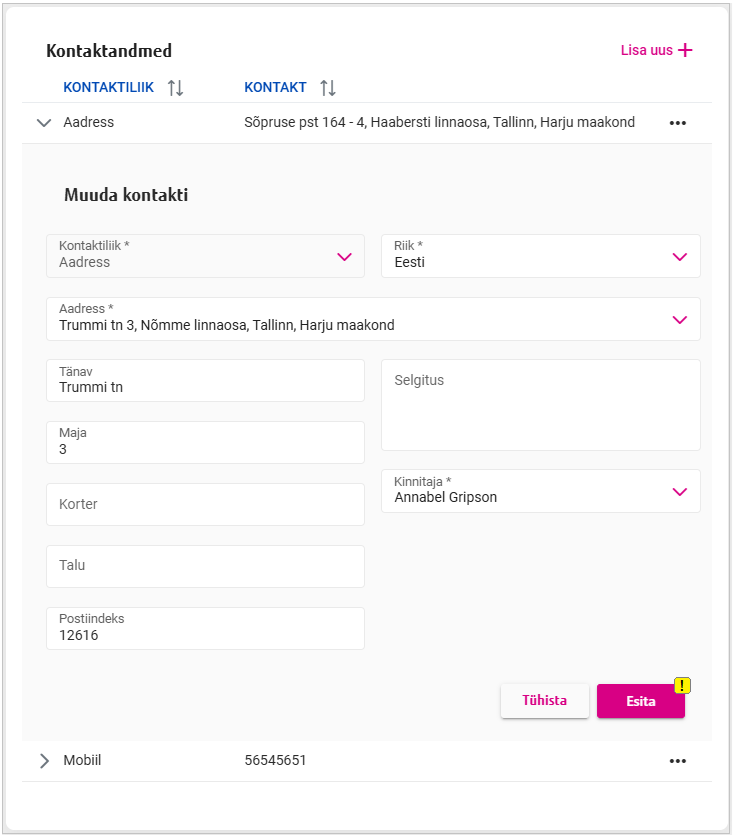This screenshot has width=735, height=835.
Task: Submit the form with Esita button
Action: click(641, 701)
